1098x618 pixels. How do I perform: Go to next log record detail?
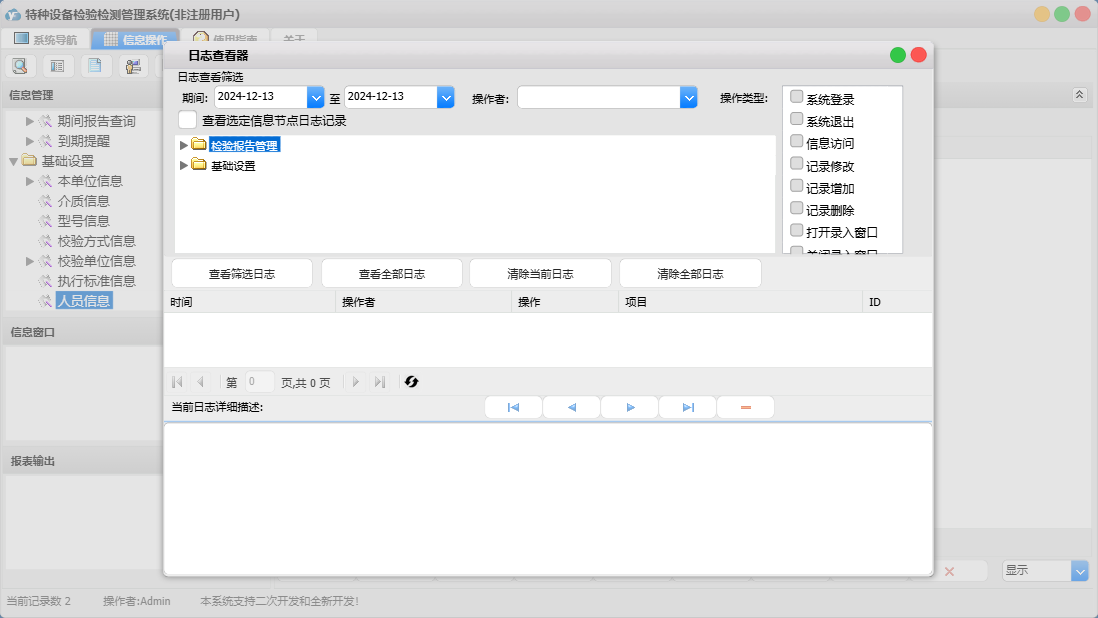[x=630, y=408]
